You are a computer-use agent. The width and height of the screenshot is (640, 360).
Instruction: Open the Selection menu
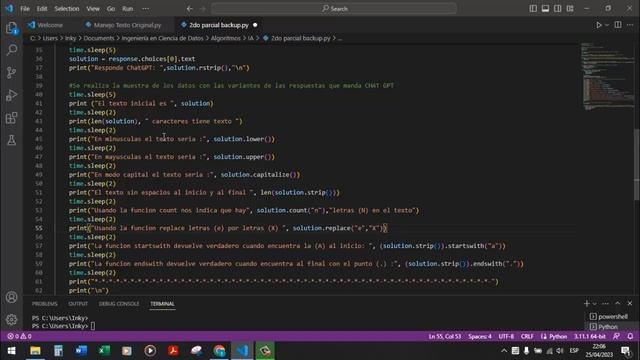pos(67,9)
